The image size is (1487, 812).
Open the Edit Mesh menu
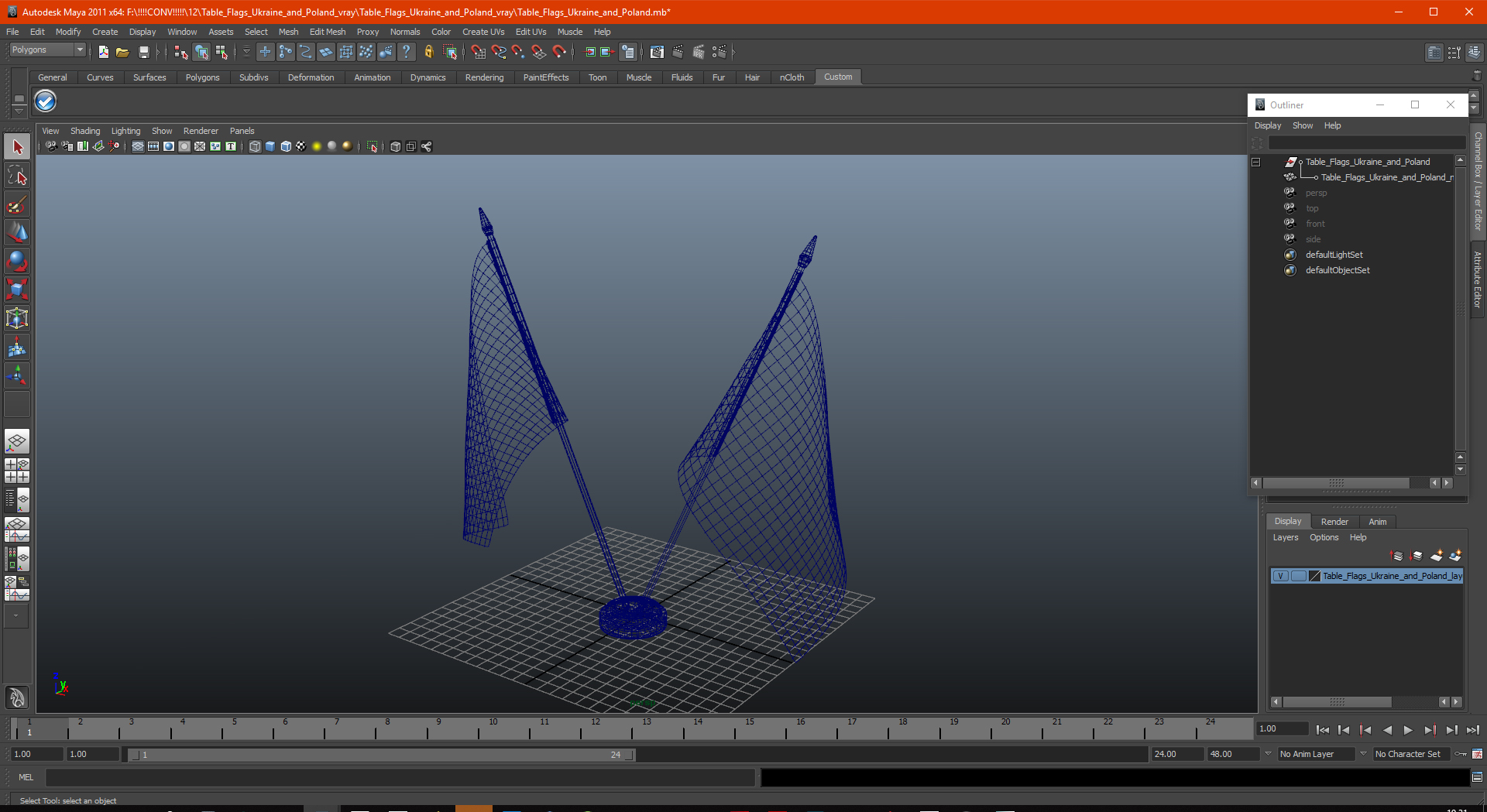point(328,32)
